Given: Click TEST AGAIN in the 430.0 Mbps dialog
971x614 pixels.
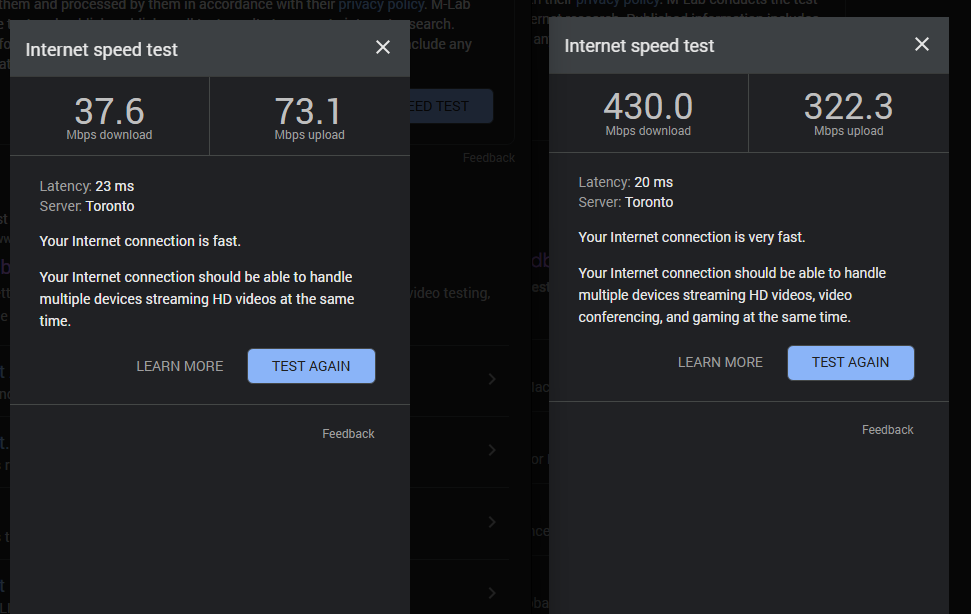Looking at the screenshot, I should [850, 362].
